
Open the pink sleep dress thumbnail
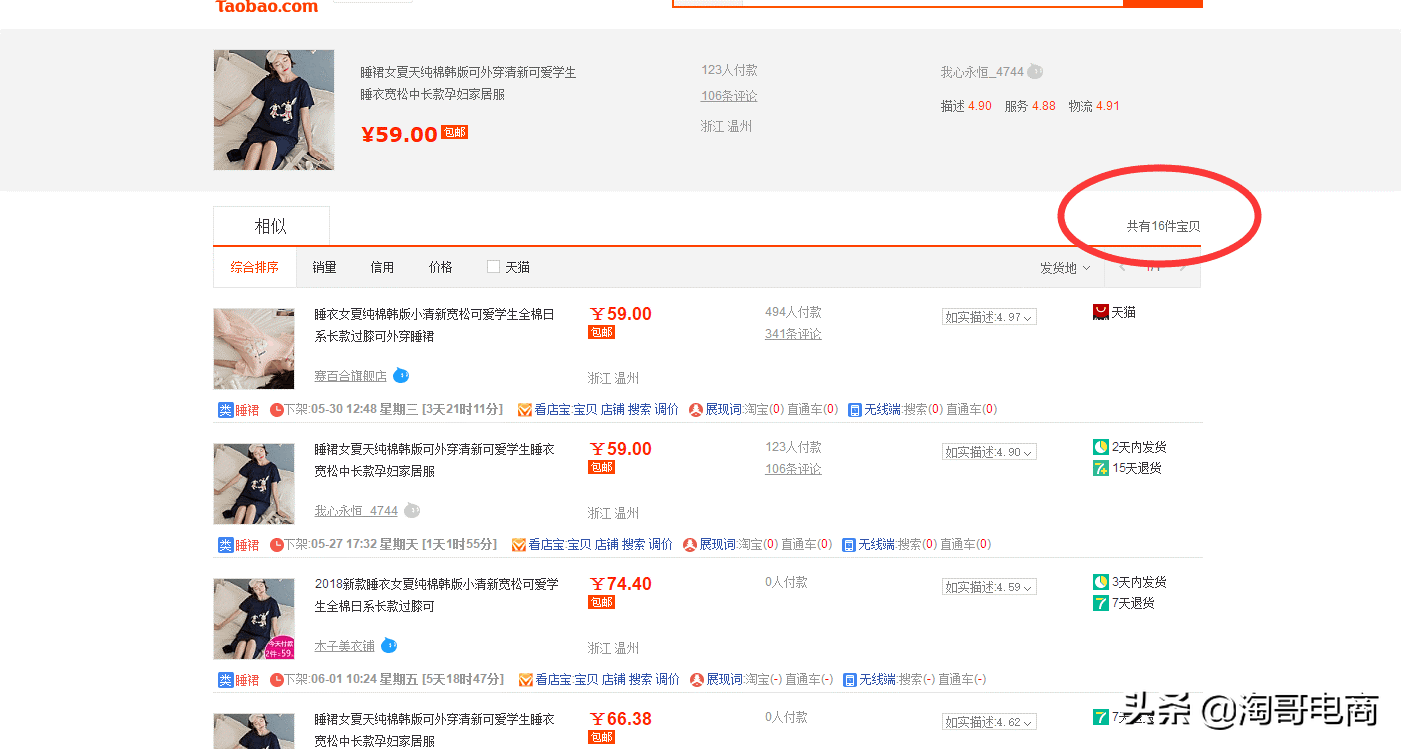coord(254,349)
